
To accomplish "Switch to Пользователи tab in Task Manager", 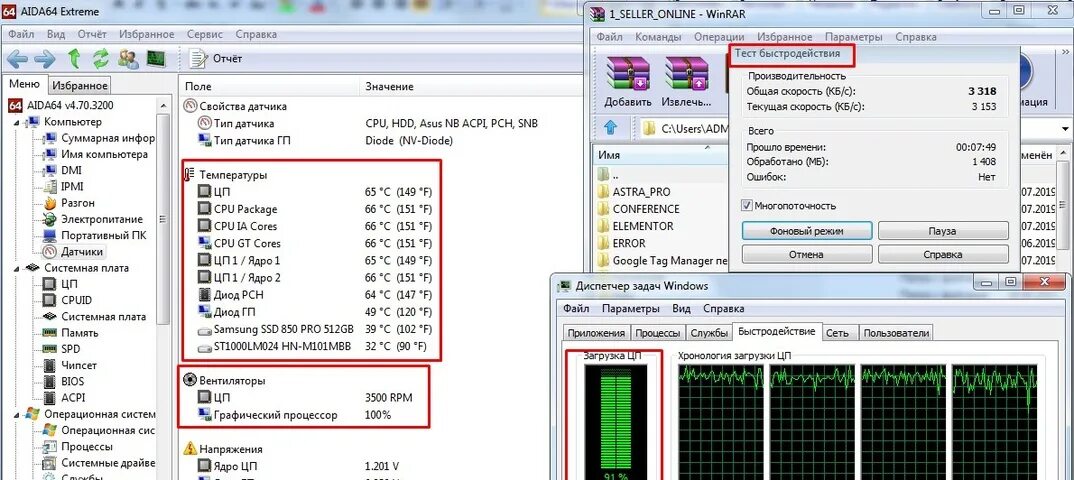I will coord(896,333).
